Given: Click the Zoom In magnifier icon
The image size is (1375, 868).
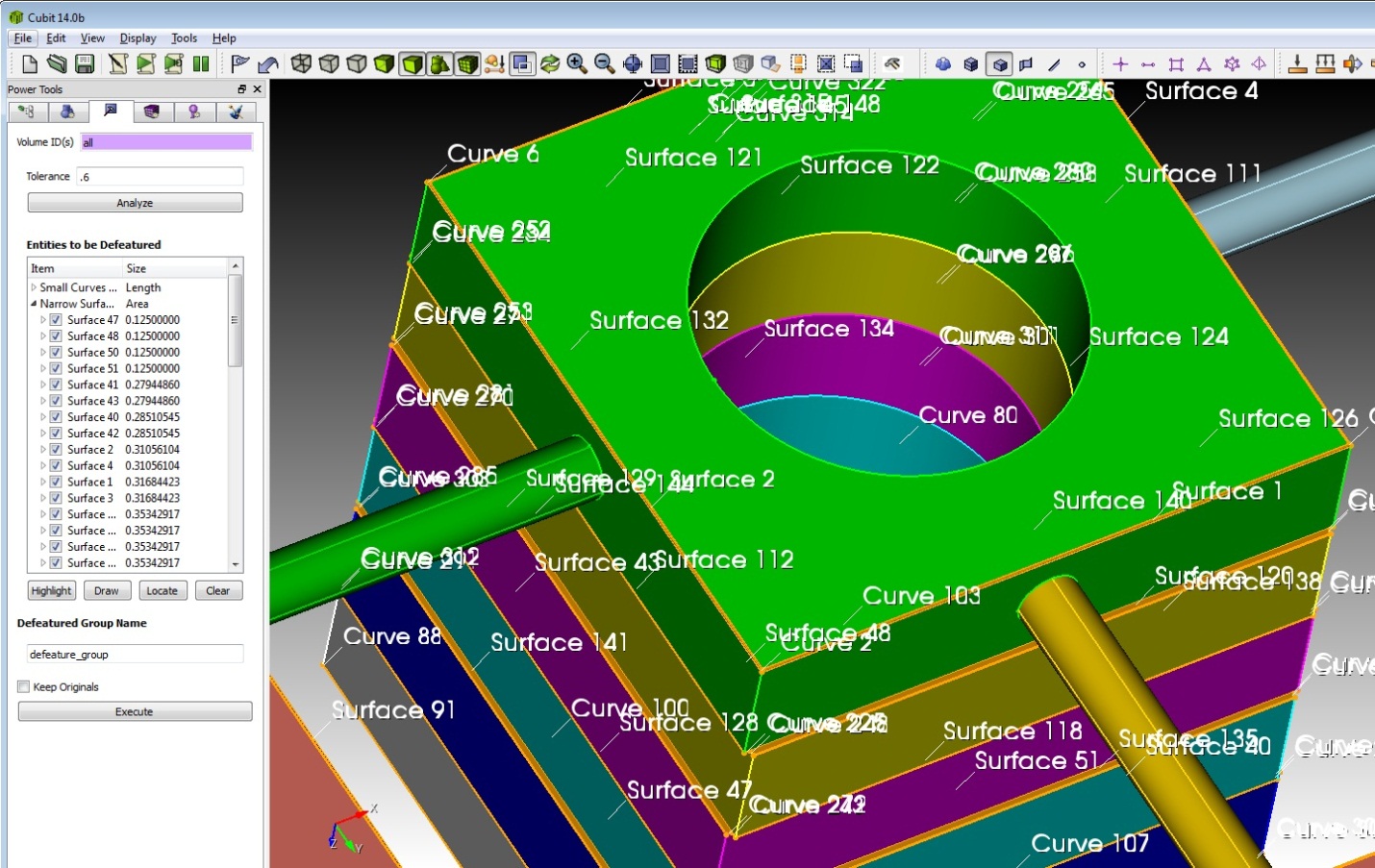Looking at the screenshot, I should click(x=577, y=64).
